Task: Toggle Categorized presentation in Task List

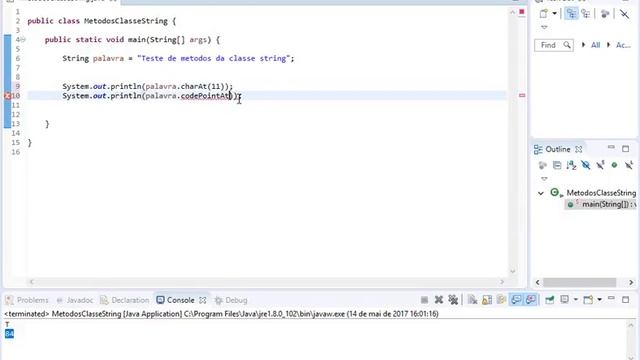Action: click(x=571, y=13)
